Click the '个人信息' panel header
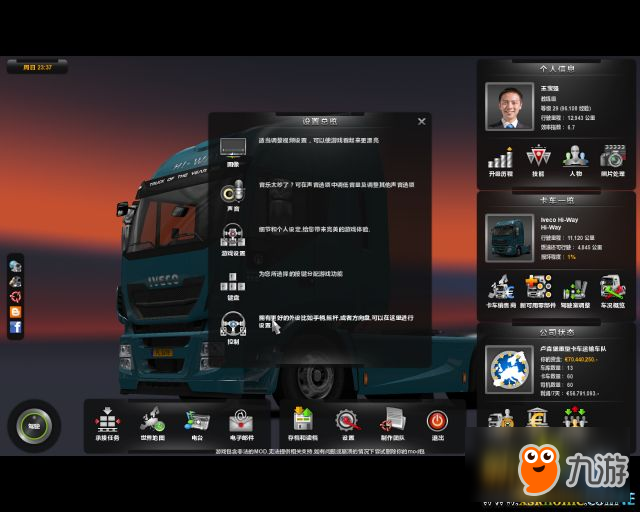The width and height of the screenshot is (640, 512). [557, 69]
